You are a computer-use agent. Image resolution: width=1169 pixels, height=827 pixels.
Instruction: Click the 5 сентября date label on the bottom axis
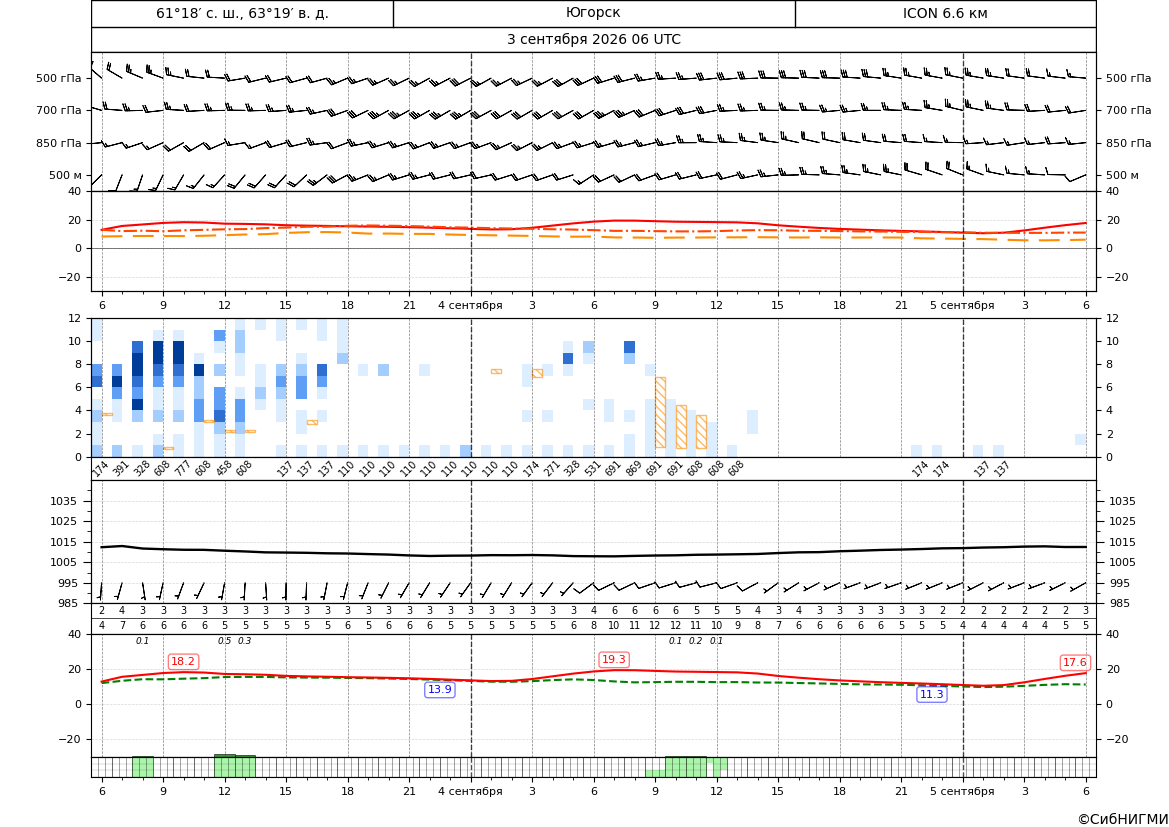962,791
